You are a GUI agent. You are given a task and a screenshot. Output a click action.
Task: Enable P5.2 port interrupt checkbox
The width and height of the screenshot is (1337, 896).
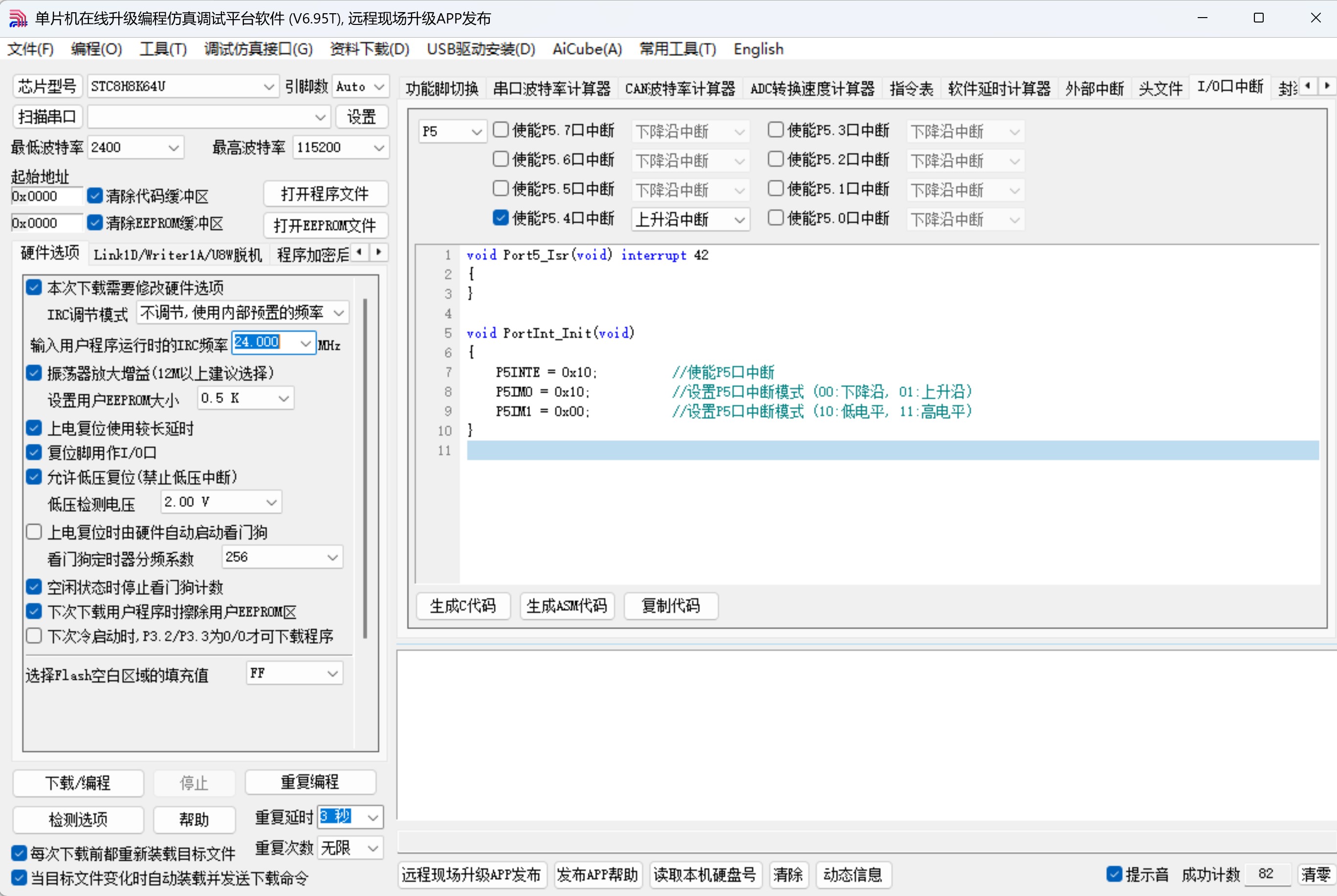click(x=775, y=159)
